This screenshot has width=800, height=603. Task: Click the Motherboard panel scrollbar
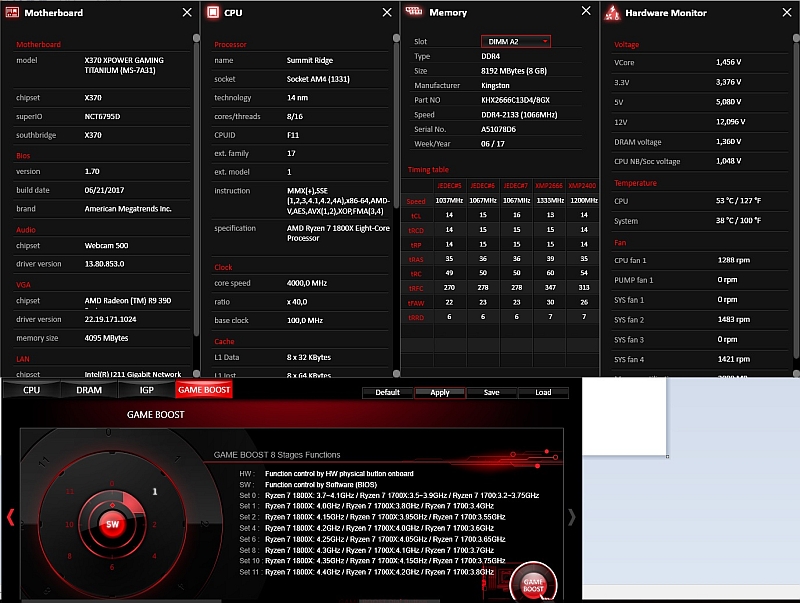(196, 189)
